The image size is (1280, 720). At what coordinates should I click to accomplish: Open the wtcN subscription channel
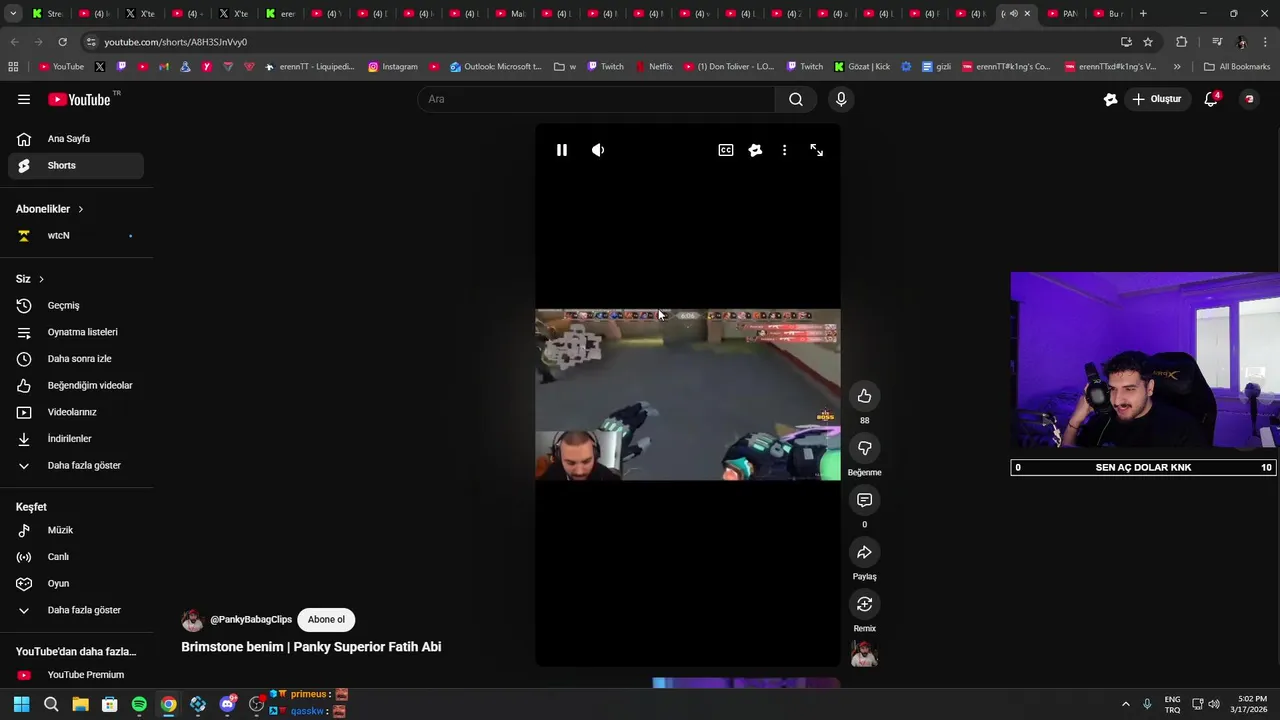[76, 235]
